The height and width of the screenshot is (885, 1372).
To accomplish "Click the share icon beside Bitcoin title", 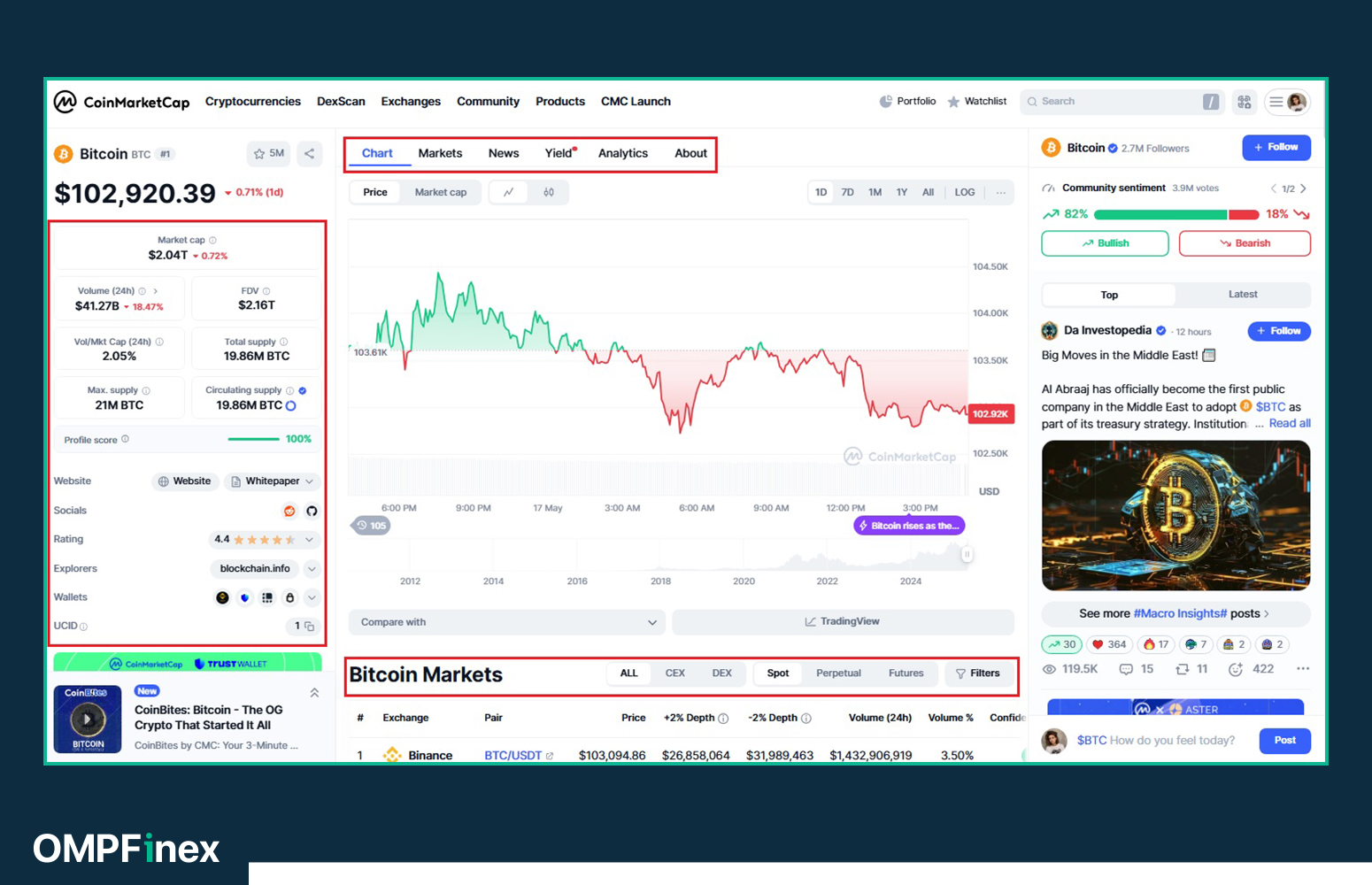I will tap(309, 153).
